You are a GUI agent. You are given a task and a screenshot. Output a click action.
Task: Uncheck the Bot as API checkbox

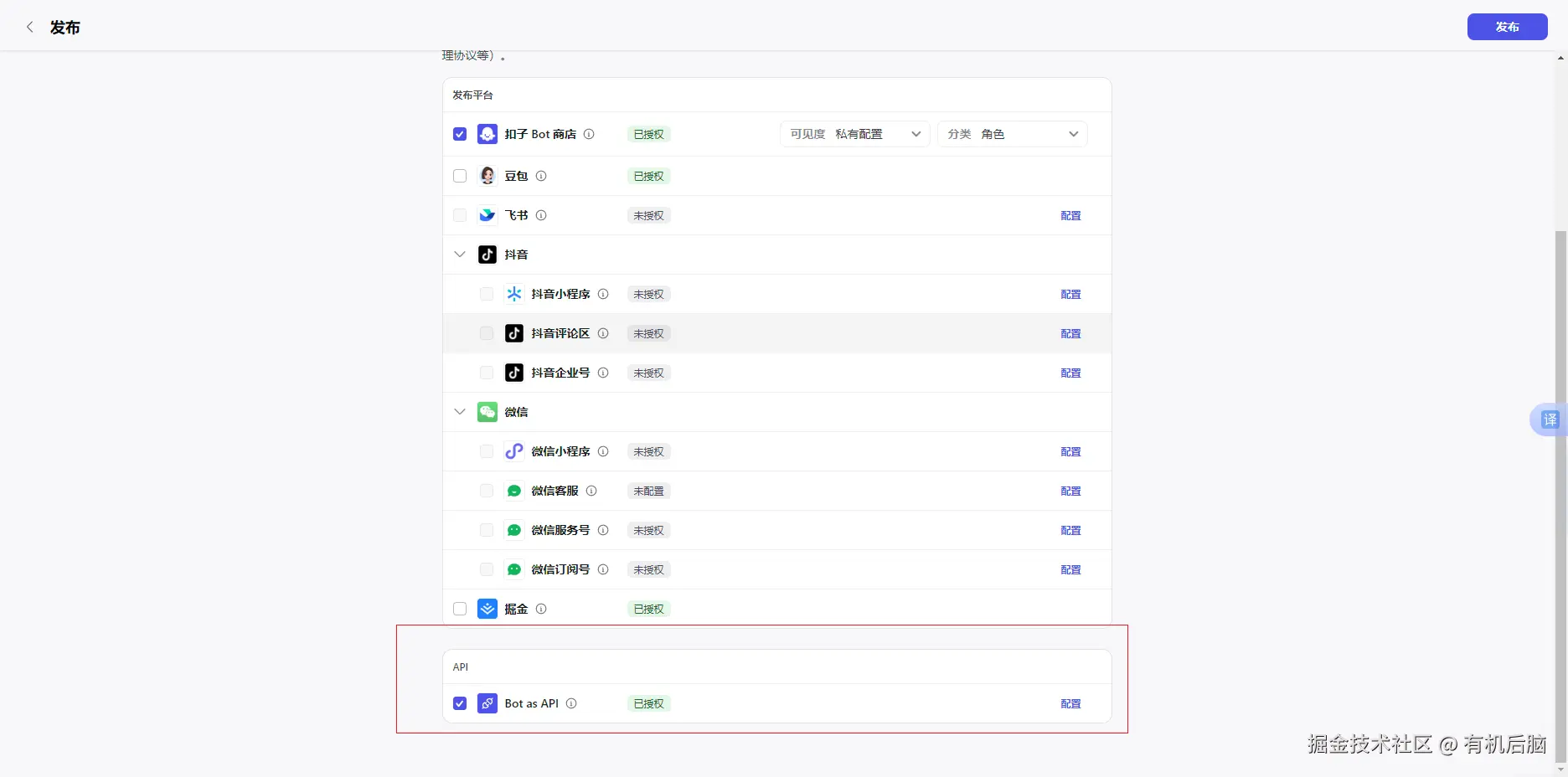coord(460,703)
